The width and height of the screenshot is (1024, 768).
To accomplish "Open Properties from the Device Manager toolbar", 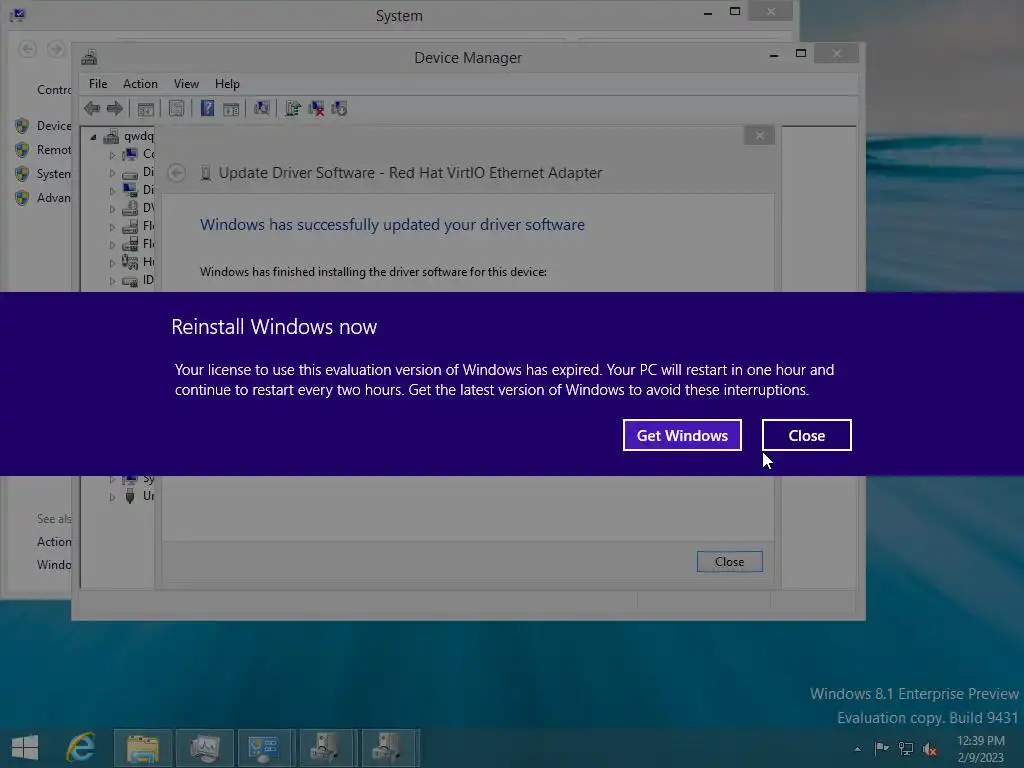I will point(176,108).
